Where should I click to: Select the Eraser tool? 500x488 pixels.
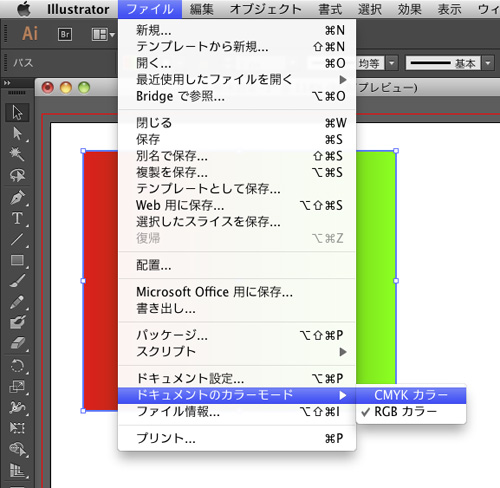(x=17, y=343)
